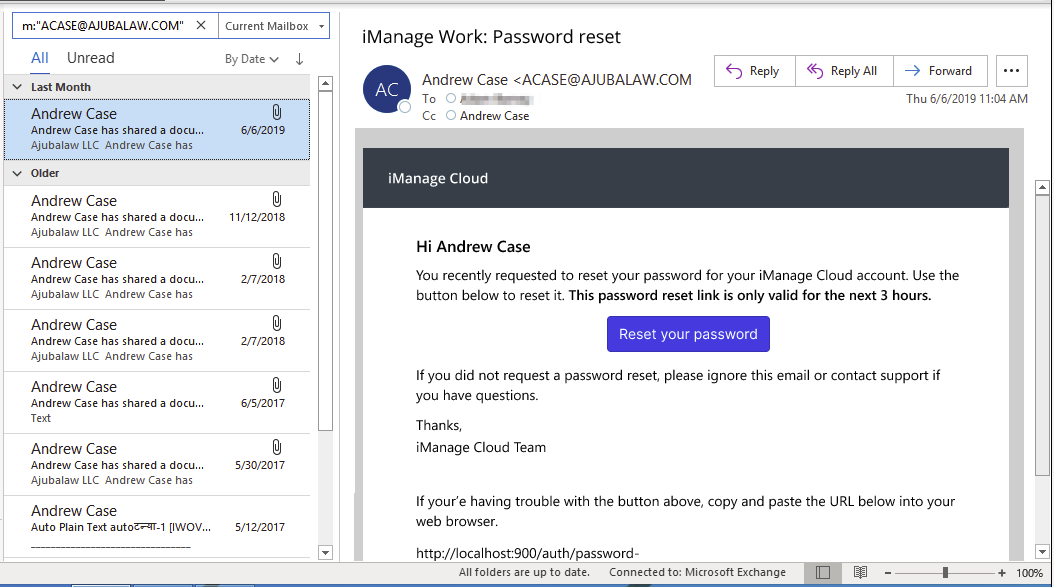This screenshot has width=1054, height=587.
Task: Open the By Date sort dropdown
Action: pyautogui.click(x=251, y=59)
